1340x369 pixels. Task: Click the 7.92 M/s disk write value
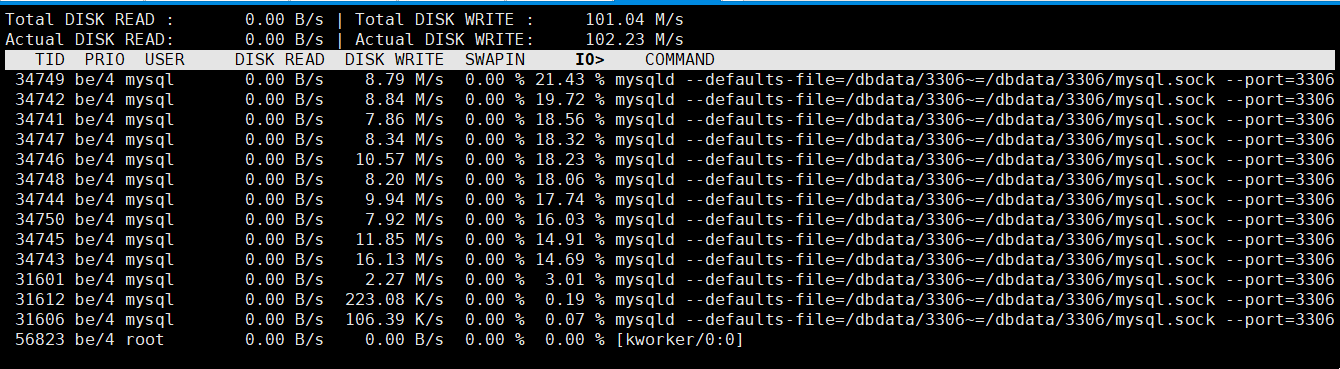tap(405, 220)
